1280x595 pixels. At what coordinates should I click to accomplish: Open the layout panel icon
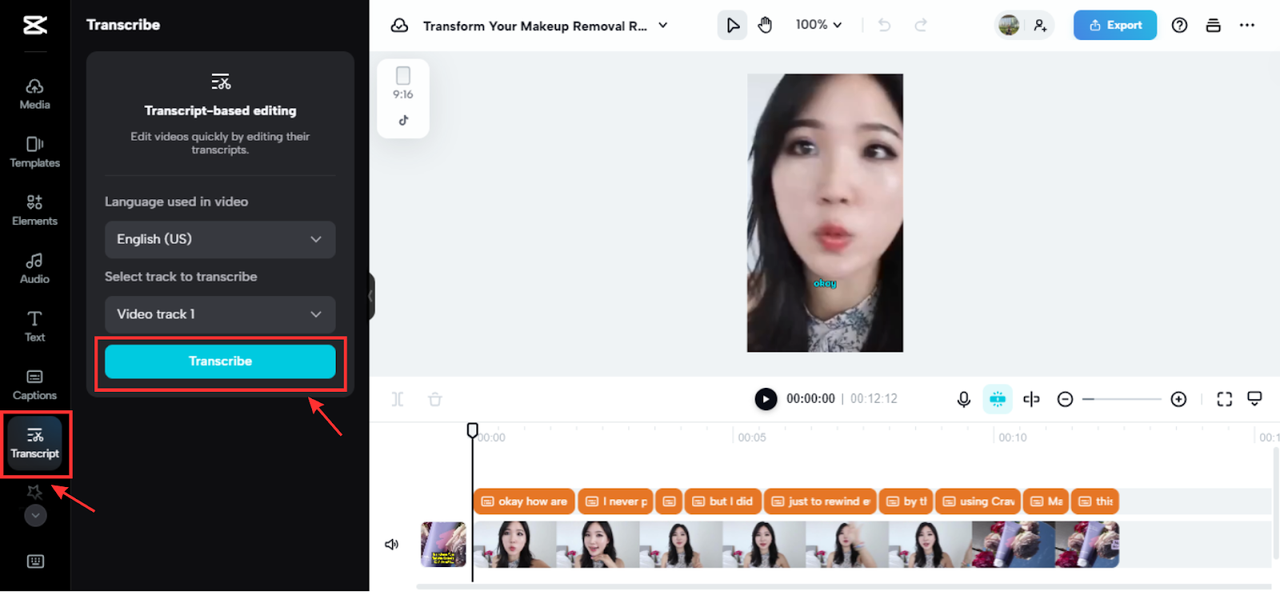[1213, 25]
